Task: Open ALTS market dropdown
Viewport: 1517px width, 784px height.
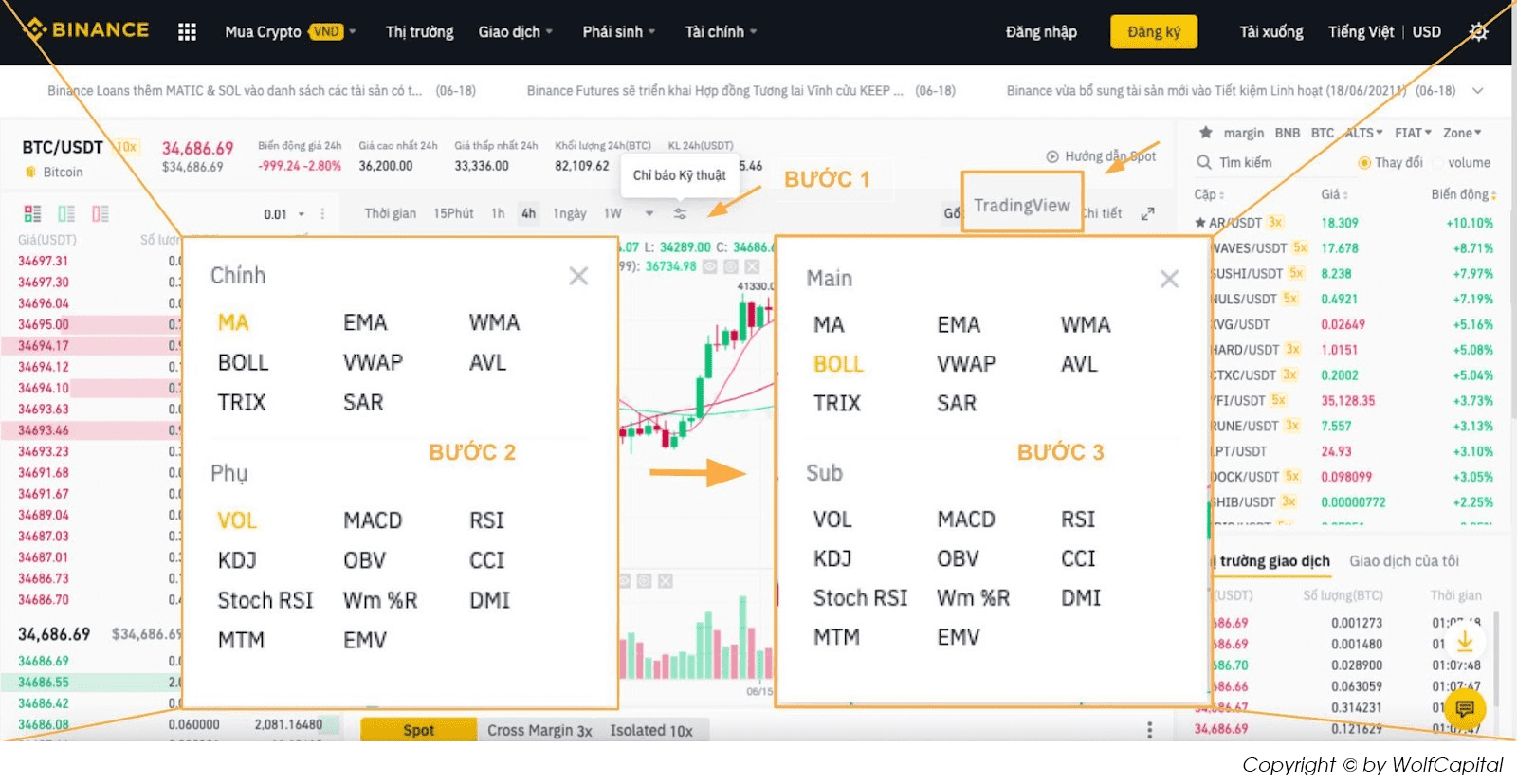Action: pyautogui.click(x=1364, y=133)
